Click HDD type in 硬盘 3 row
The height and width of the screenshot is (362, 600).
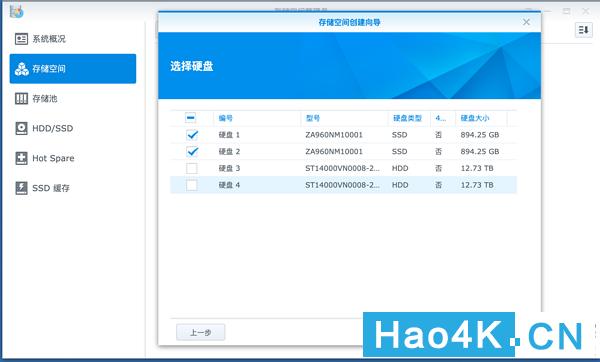(x=400, y=168)
